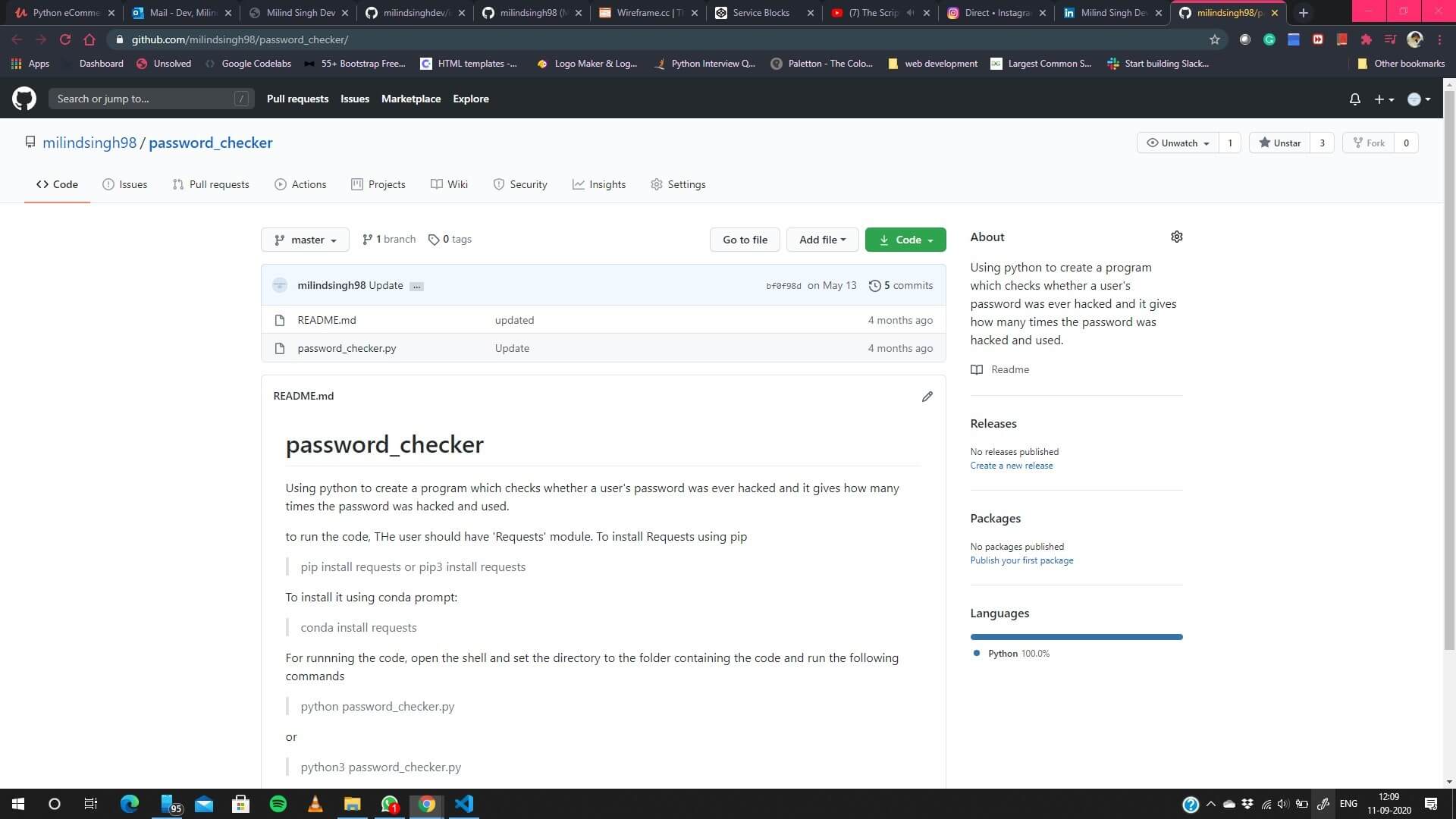Screen dimensions: 1456x819
Task: Click password_checker.py file icon
Action: tap(280, 348)
